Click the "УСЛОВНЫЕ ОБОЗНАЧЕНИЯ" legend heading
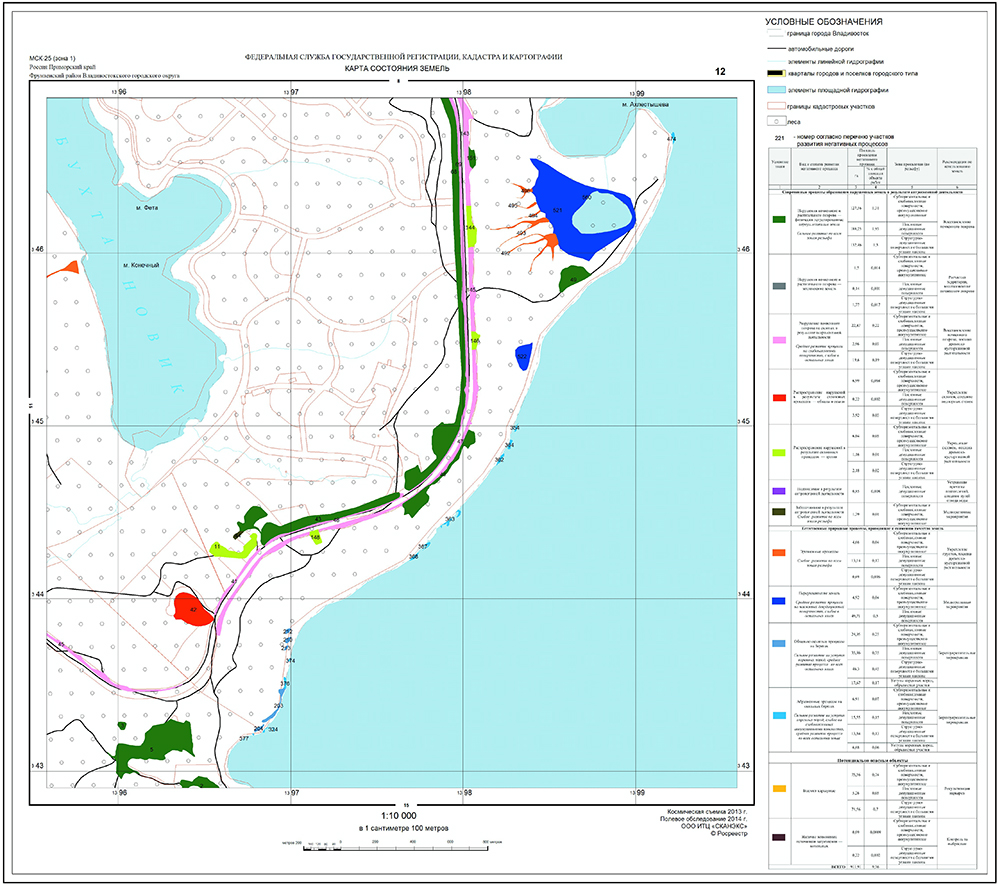The width and height of the screenshot is (1000, 886). coord(823,20)
